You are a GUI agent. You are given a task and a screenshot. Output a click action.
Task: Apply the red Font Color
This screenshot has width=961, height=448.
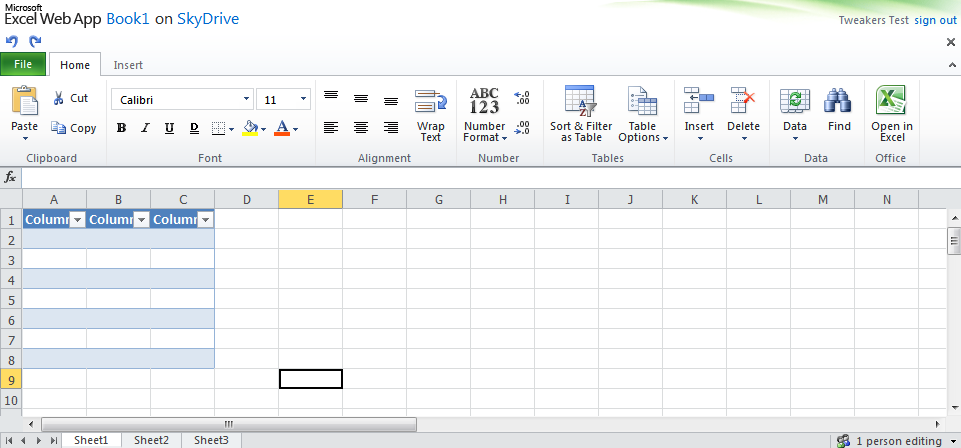282,128
